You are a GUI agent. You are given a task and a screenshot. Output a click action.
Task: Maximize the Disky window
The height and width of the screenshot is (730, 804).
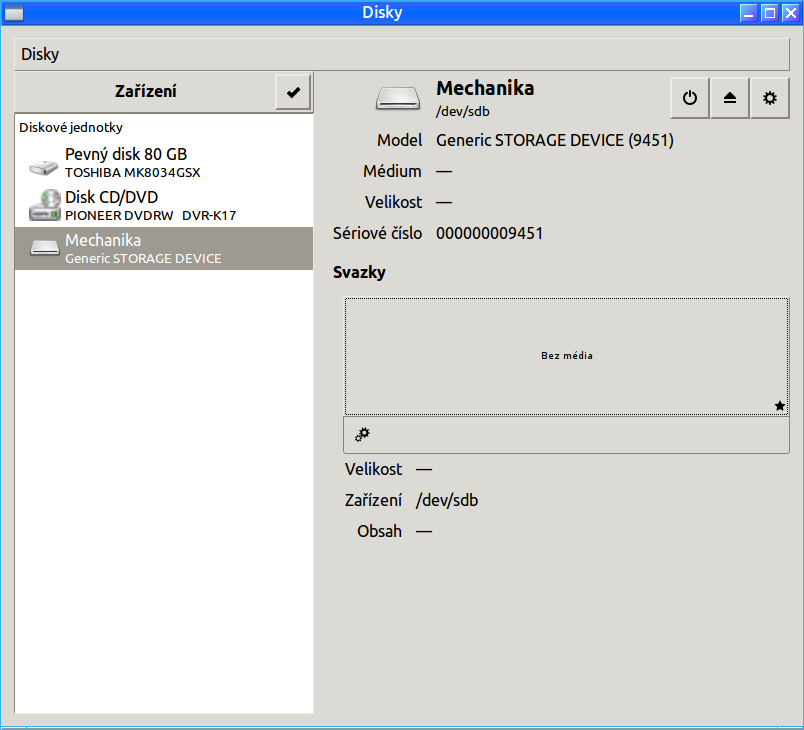pyautogui.click(x=770, y=13)
